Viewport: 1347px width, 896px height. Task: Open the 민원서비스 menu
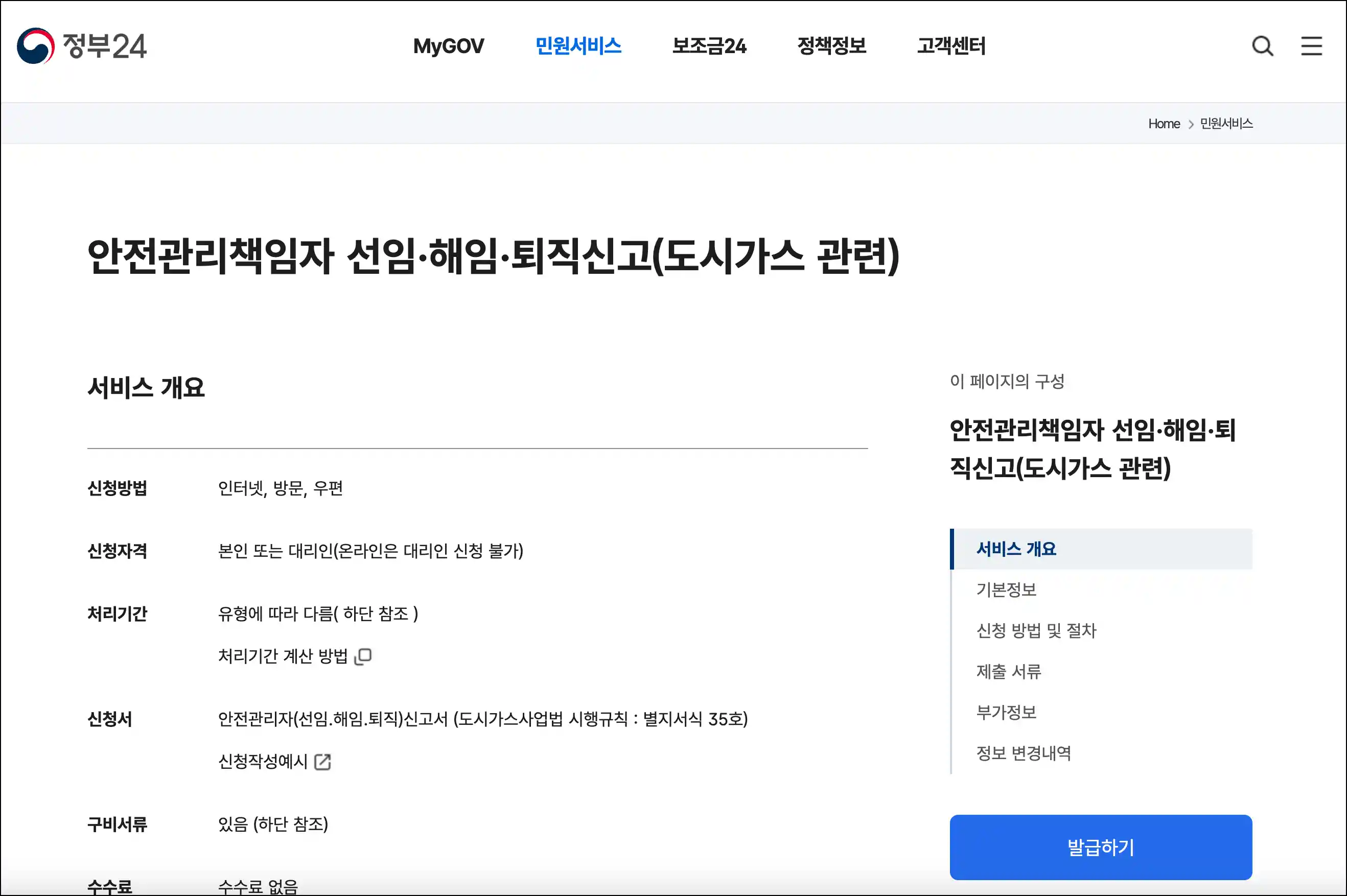click(x=578, y=45)
